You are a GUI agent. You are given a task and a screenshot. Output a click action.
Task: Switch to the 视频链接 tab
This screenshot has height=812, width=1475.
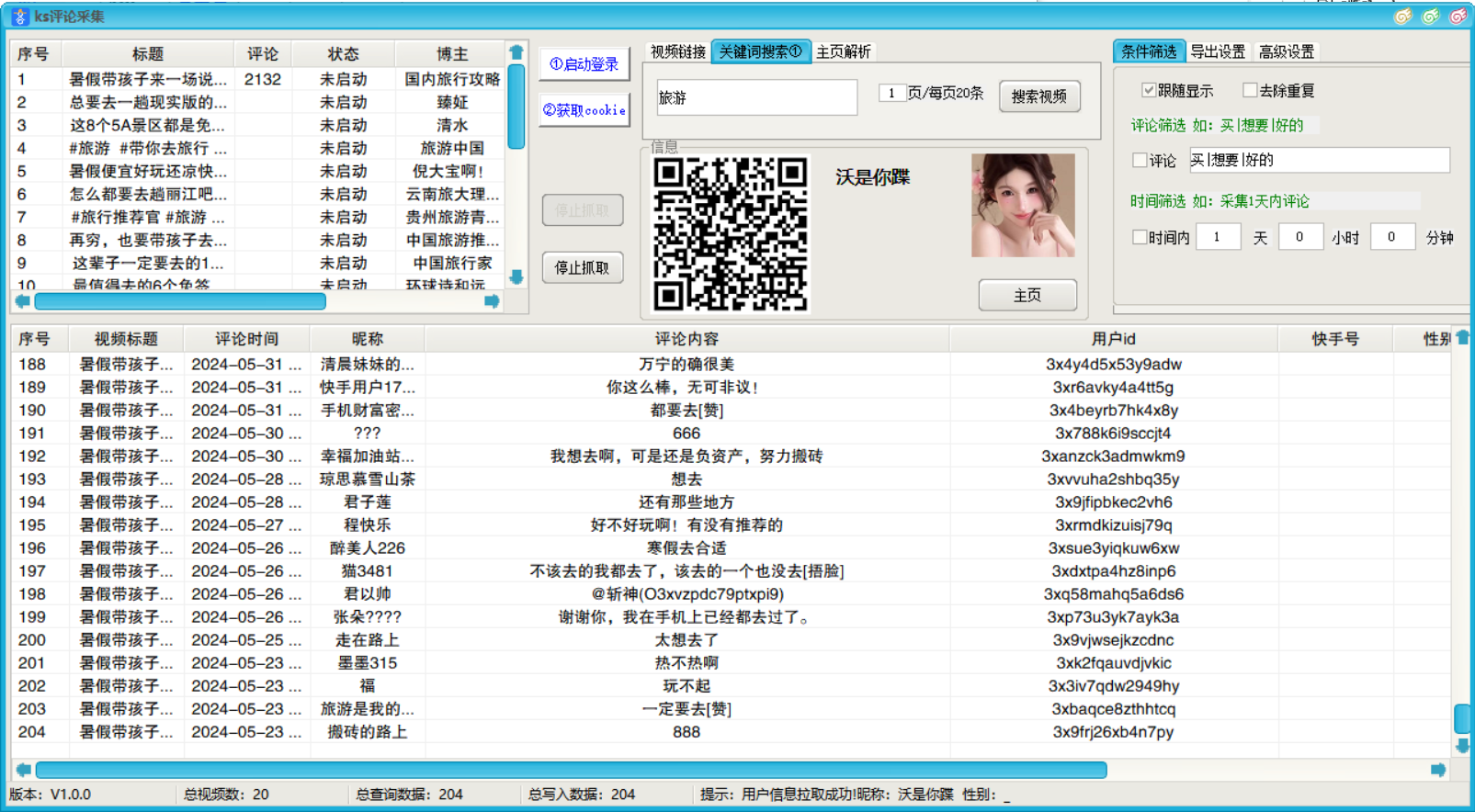click(x=677, y=51)
